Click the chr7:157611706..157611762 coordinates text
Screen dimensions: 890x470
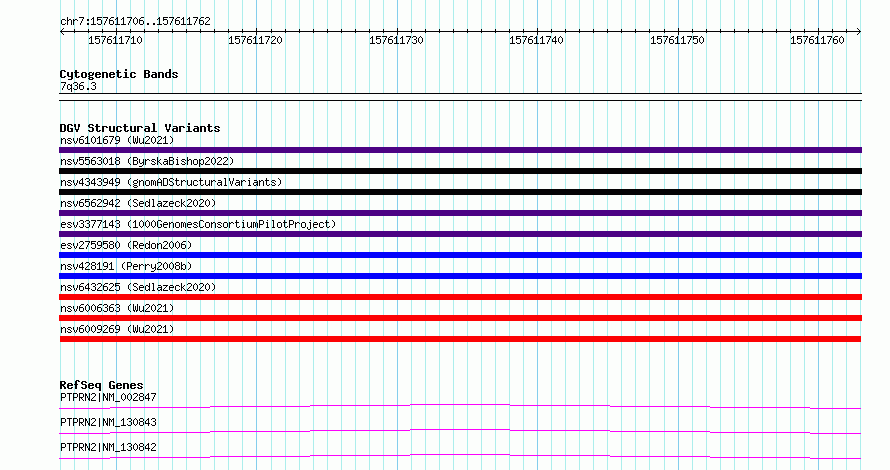[135, 21]
